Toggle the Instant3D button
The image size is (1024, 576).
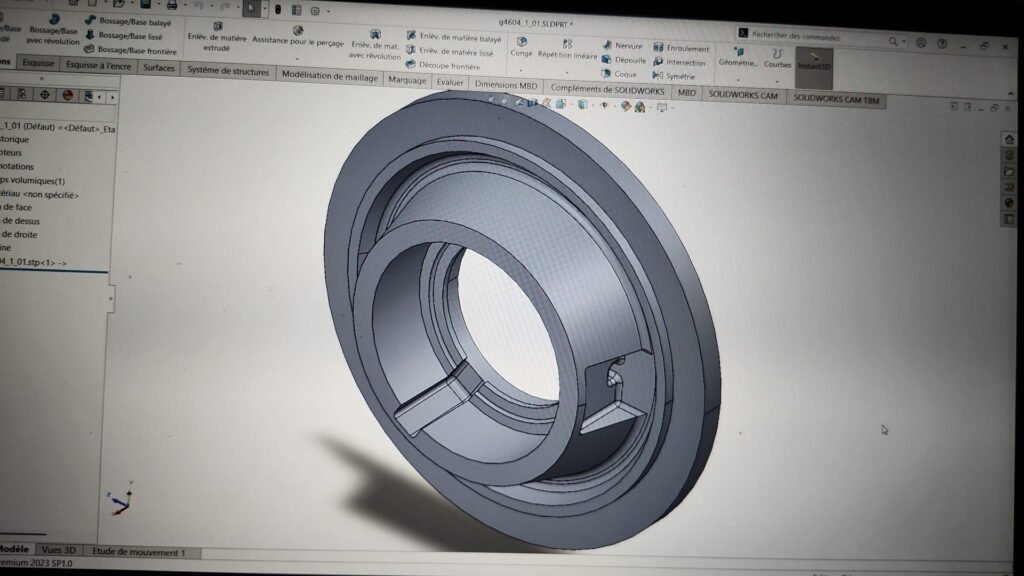814,61
